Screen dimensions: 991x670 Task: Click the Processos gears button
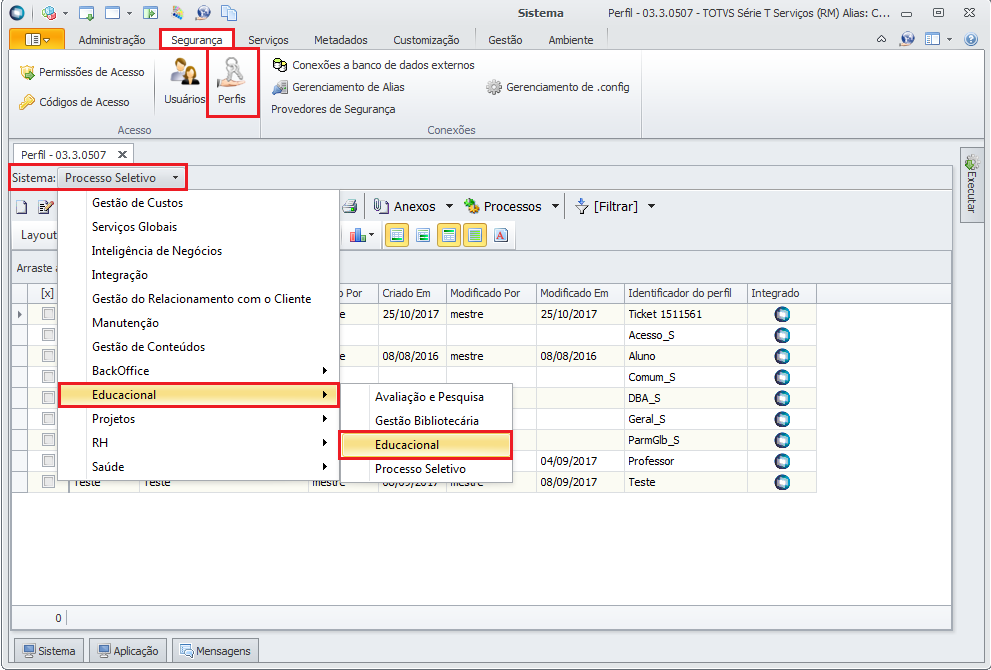[503, 206]
